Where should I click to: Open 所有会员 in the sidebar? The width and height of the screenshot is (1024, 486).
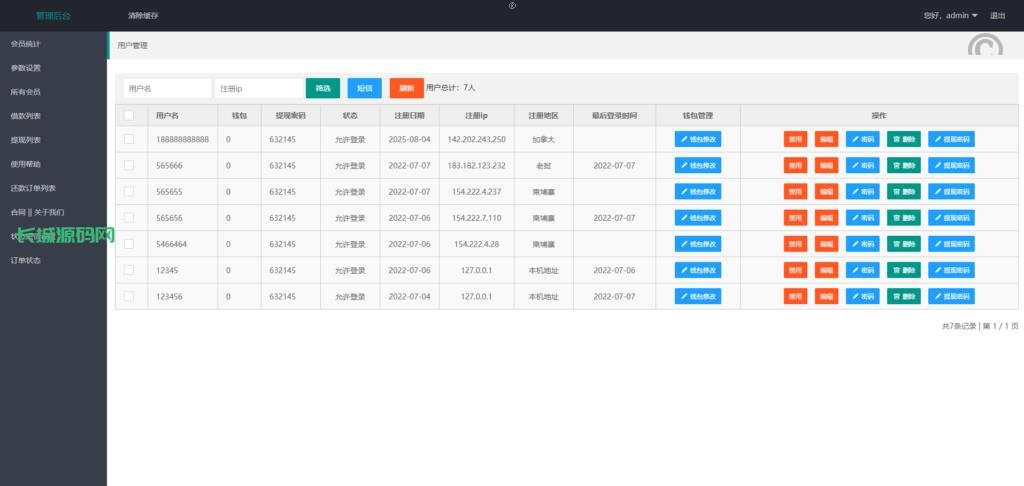point(26,92)
